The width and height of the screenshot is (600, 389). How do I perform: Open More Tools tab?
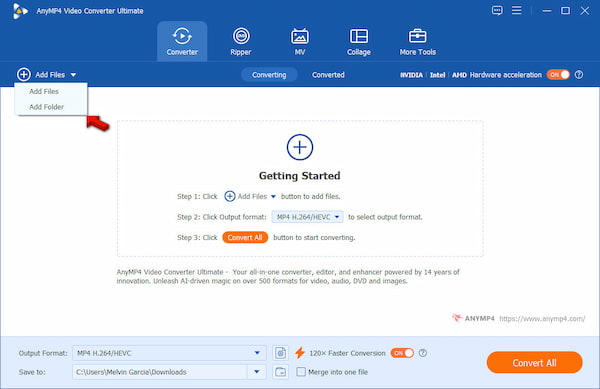click(417, 41)
